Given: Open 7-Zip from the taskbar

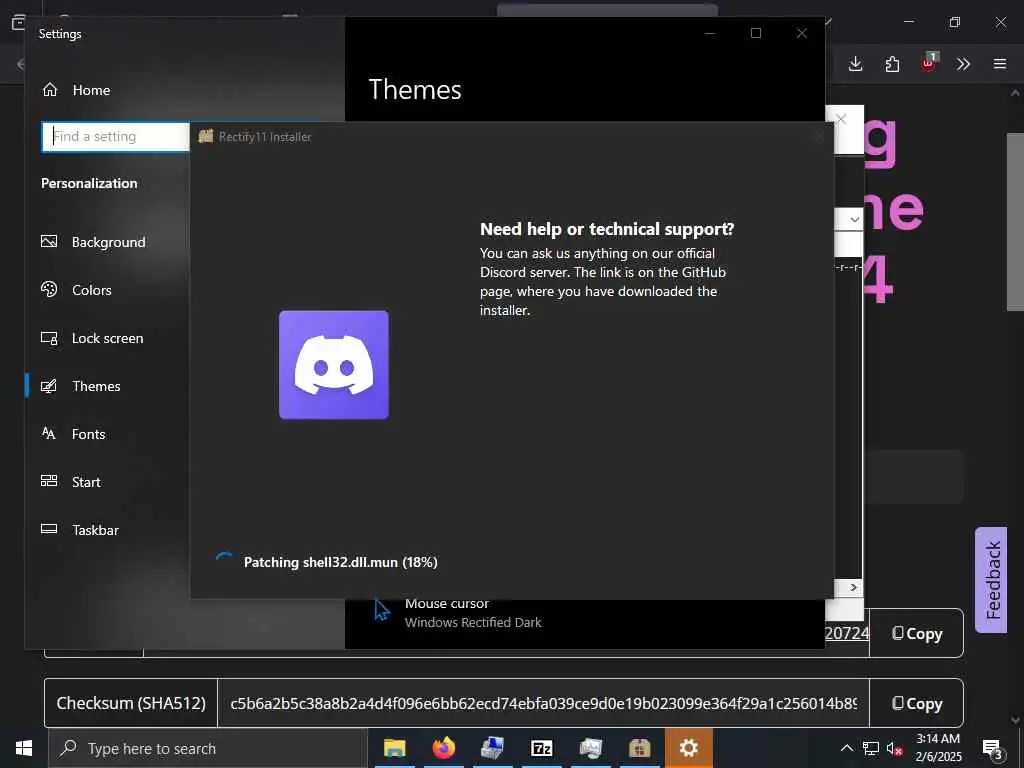Looking at the screenshot, I should 541,748.
